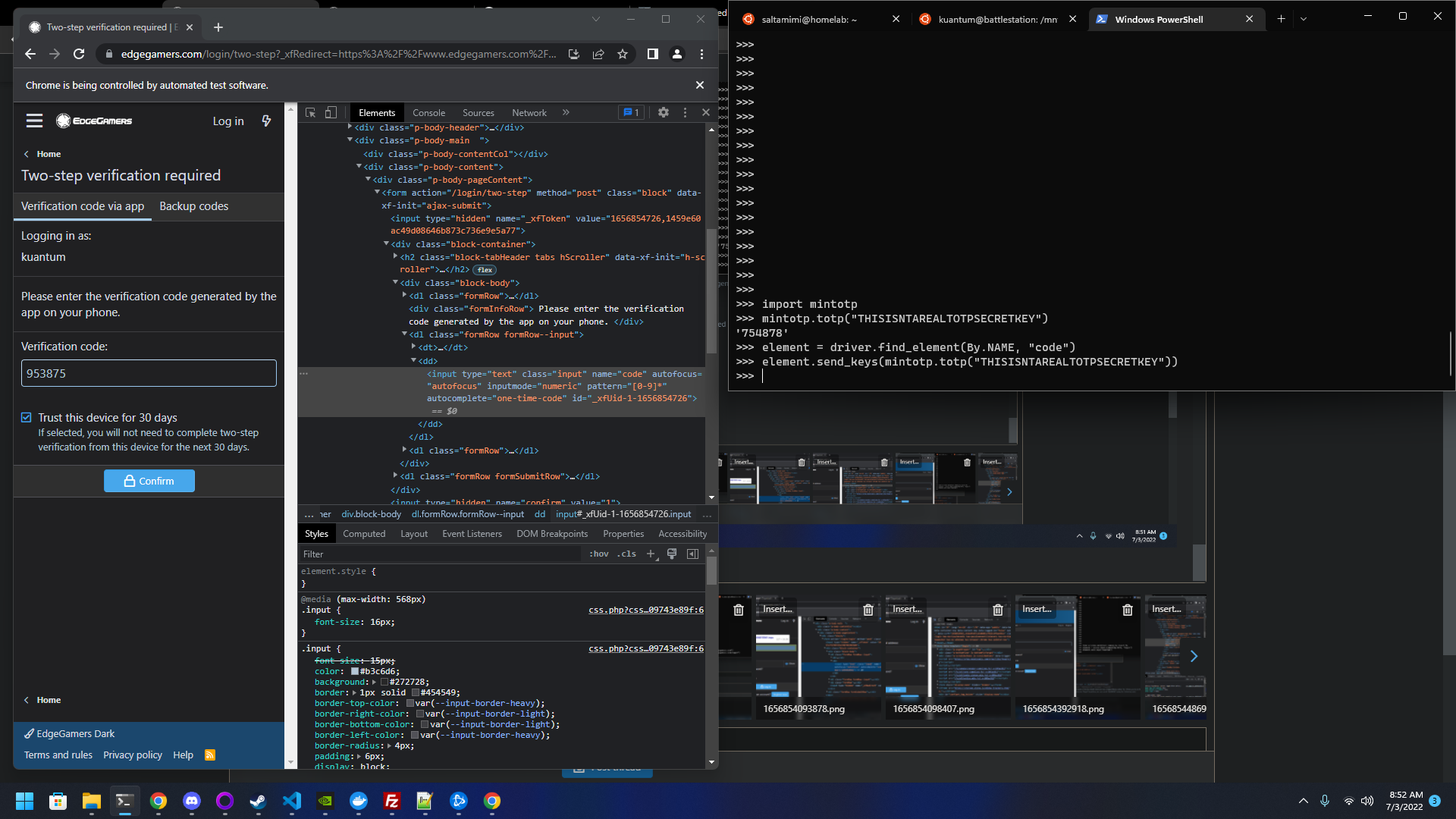Toggle the DevTools device toolbar

click(x=331, y=112)
